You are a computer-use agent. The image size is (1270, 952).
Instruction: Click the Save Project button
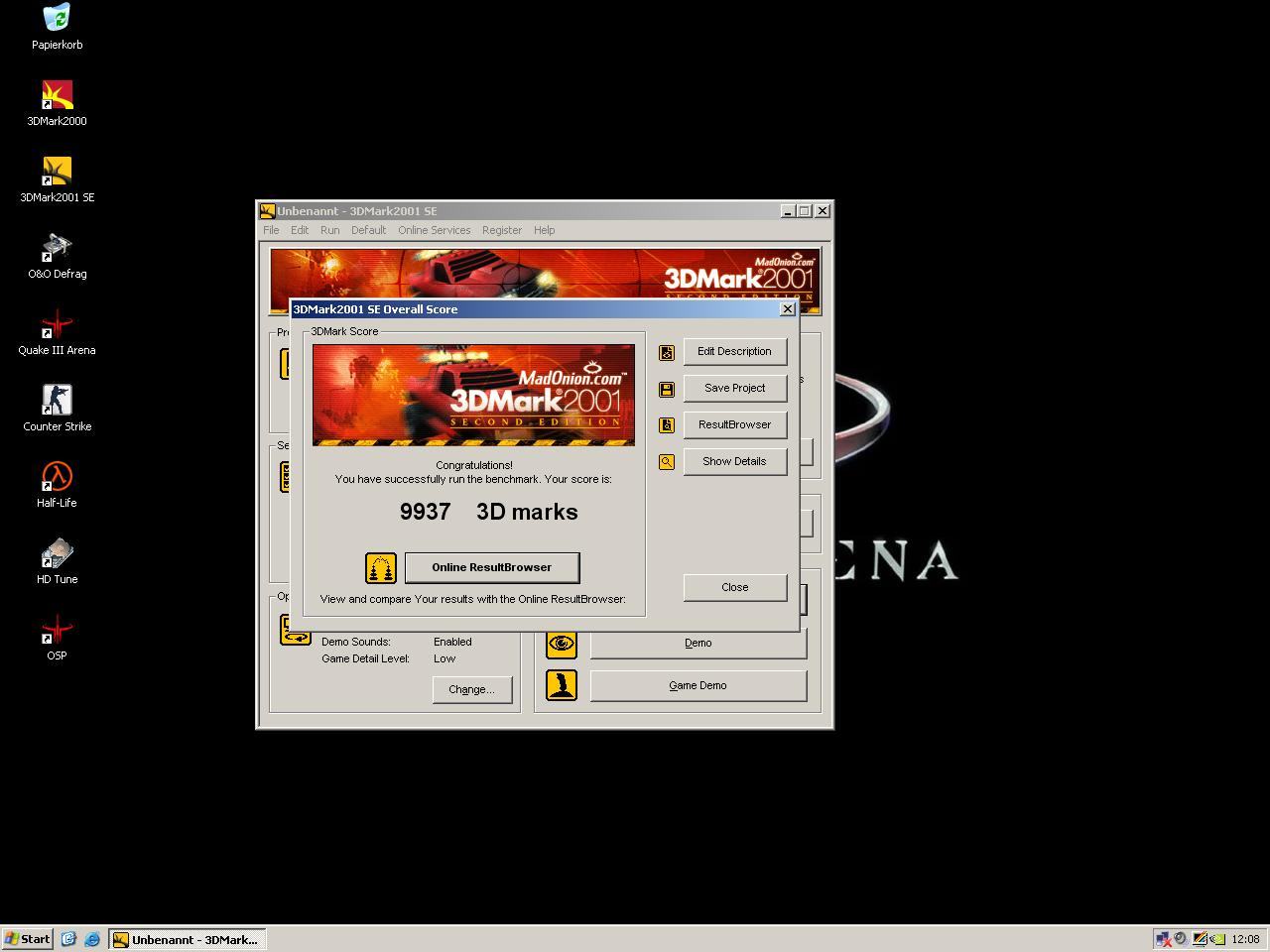734,389
